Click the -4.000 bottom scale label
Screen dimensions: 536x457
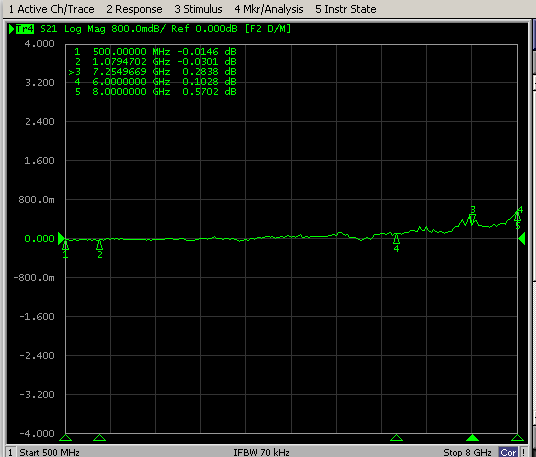click(x=37, y=433)
